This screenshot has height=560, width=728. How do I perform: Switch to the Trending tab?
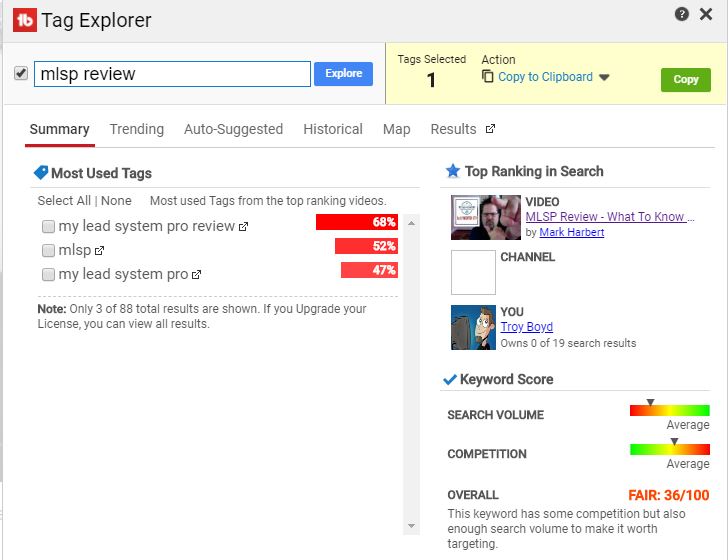click(x=136, y=129)
